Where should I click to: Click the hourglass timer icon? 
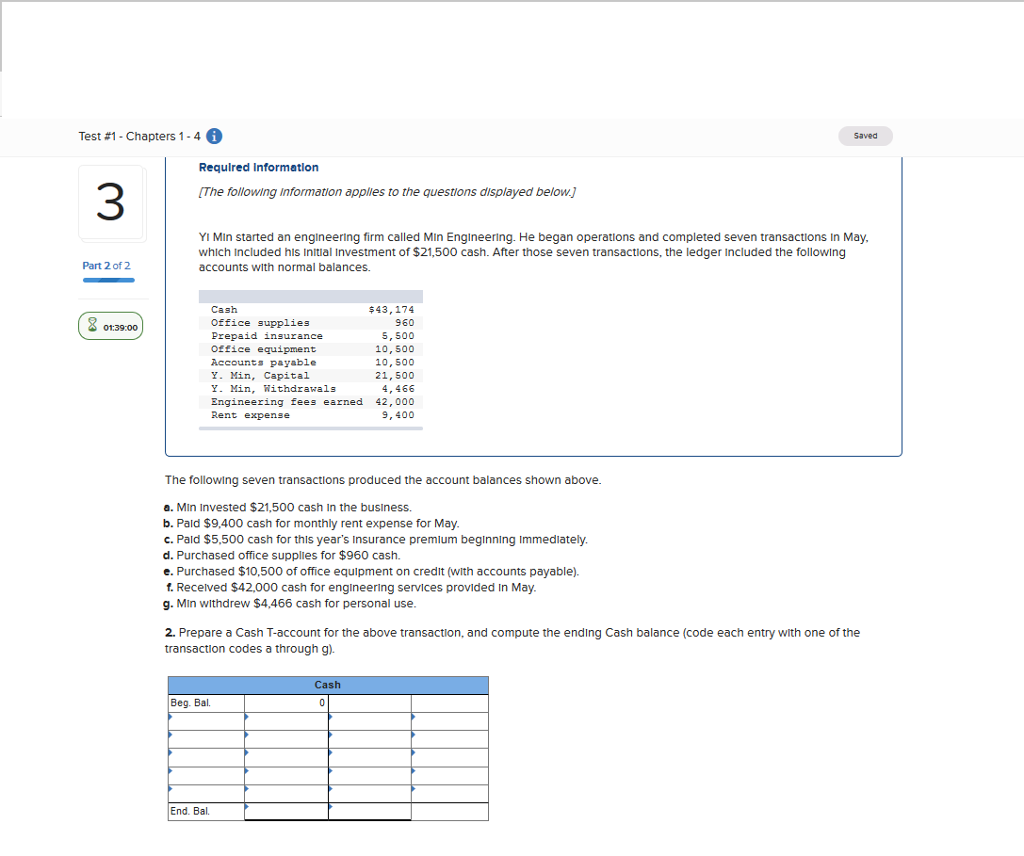(x=93, y=325)
